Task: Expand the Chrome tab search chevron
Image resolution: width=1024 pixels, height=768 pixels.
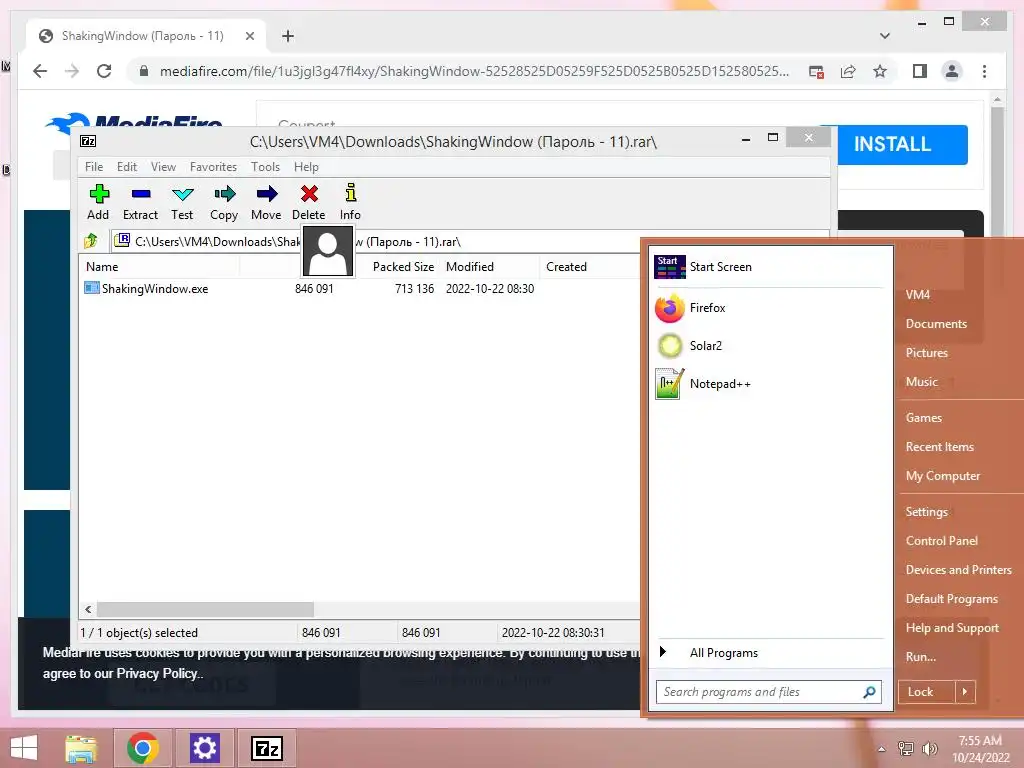Action: point(885,36)
